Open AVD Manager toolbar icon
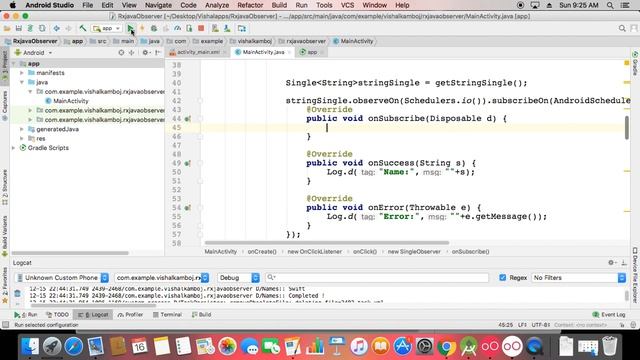Screen dimensions: 640x360 tap(215, 28)
